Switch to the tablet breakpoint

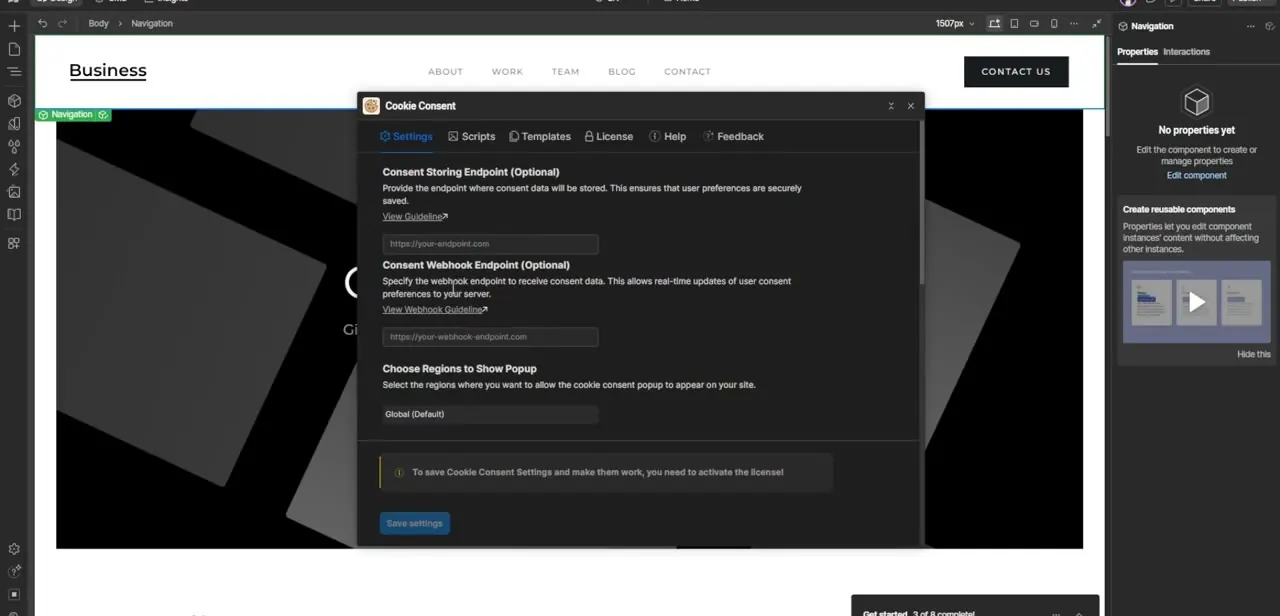point(1014,23)
